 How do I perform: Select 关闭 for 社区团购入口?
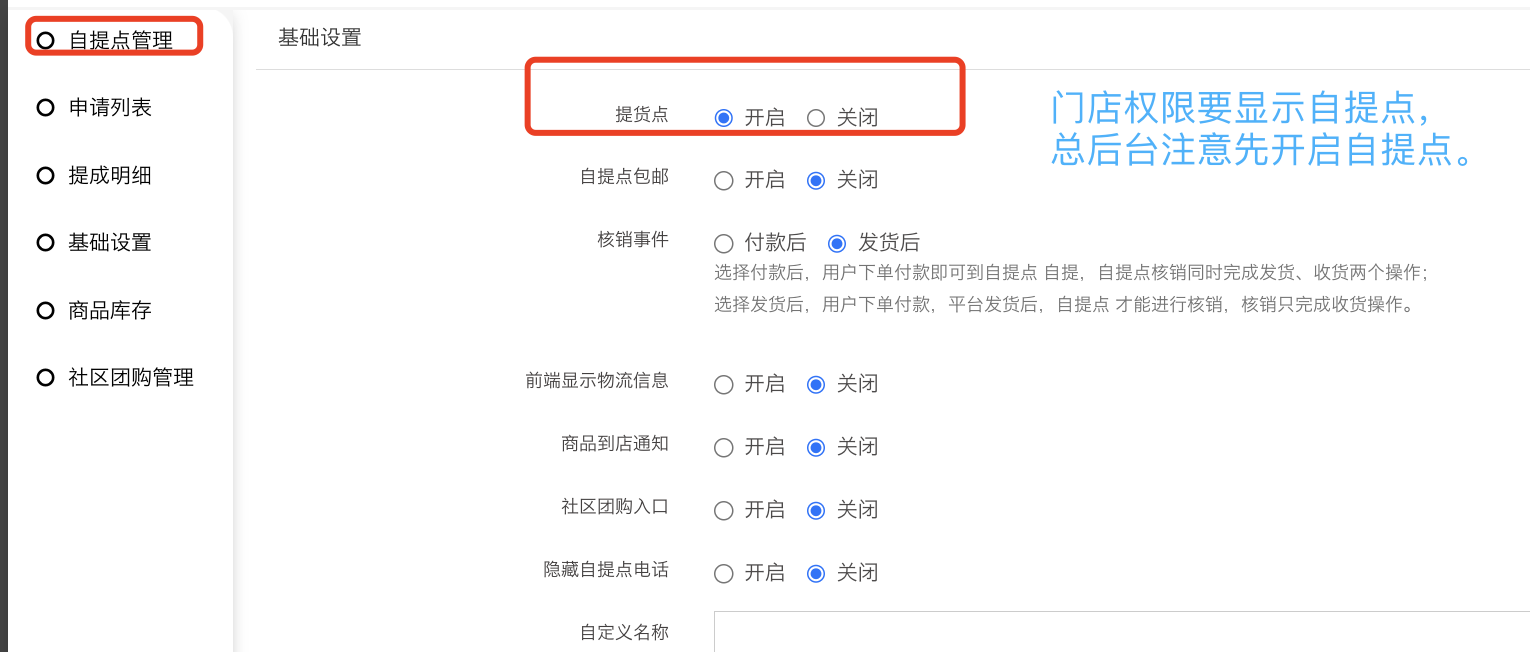816,511
